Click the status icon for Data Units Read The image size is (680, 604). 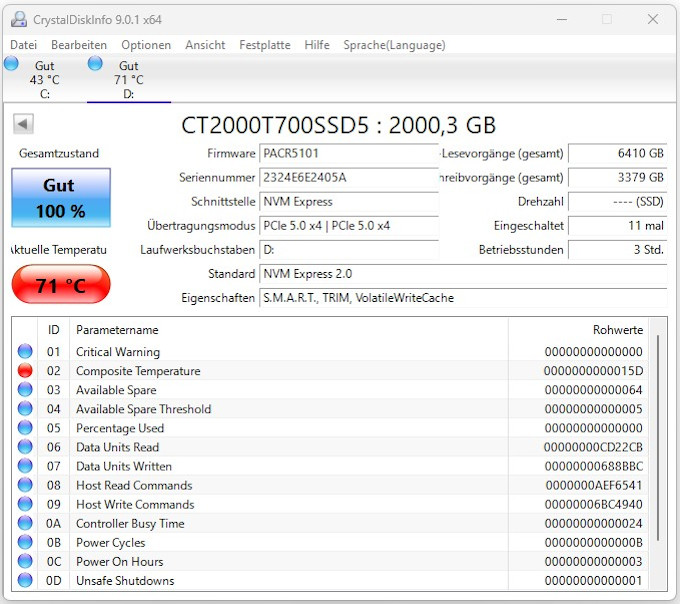click(25, 447)
